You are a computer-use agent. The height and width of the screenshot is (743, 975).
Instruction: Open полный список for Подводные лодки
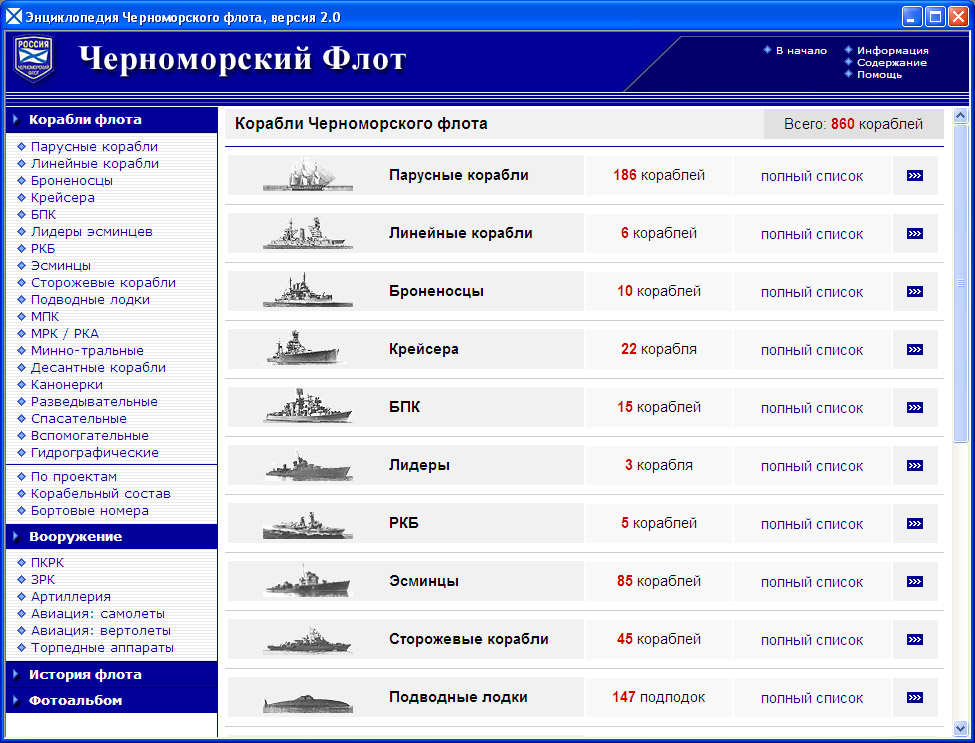(811, 699)
